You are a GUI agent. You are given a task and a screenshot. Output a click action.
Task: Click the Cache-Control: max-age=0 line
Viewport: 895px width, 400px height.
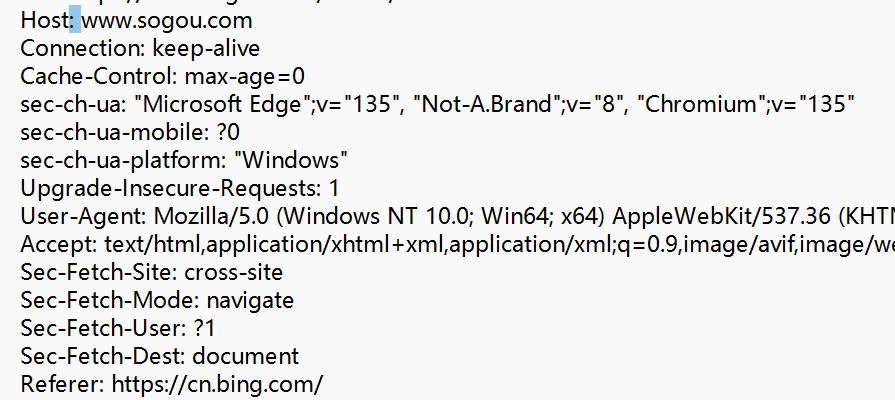163,76
